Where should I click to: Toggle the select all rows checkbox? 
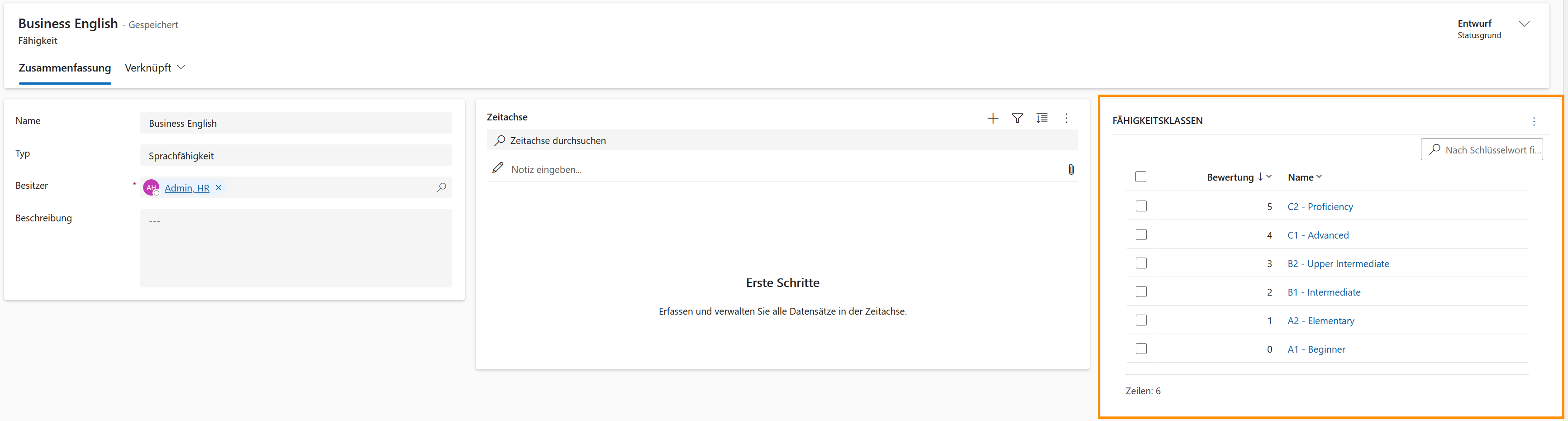point(1141,177)
